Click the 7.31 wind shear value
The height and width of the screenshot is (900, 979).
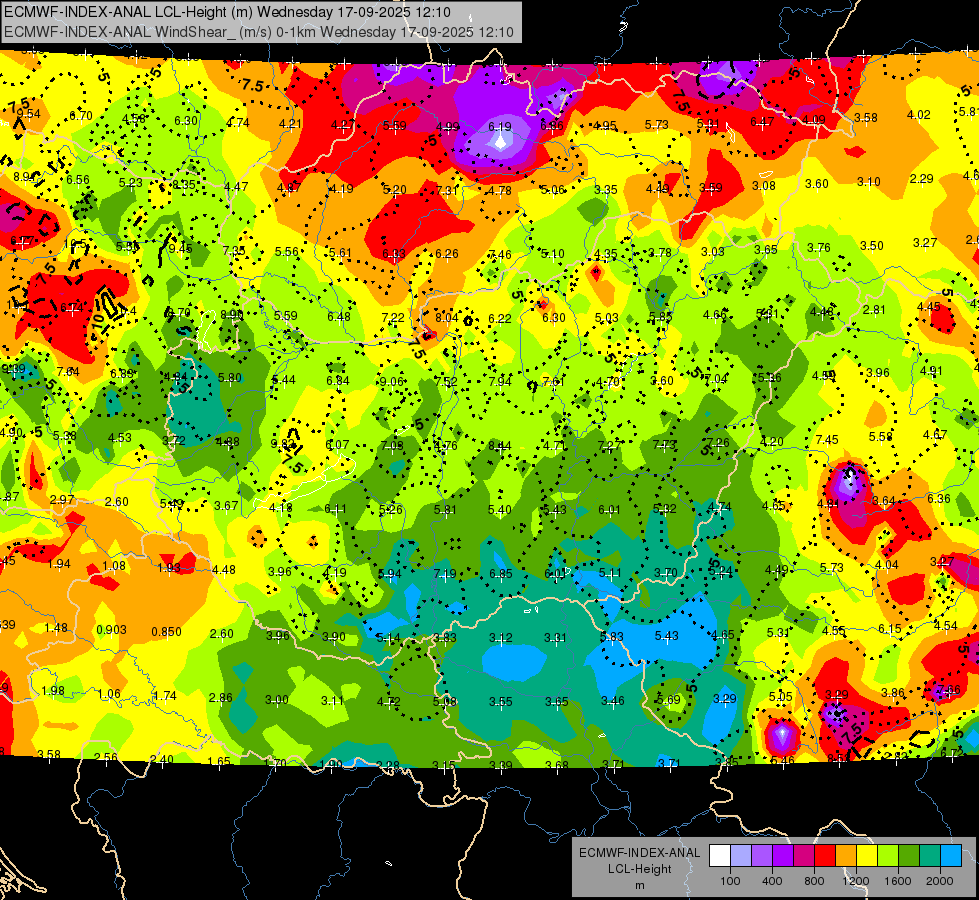[447, 190]
